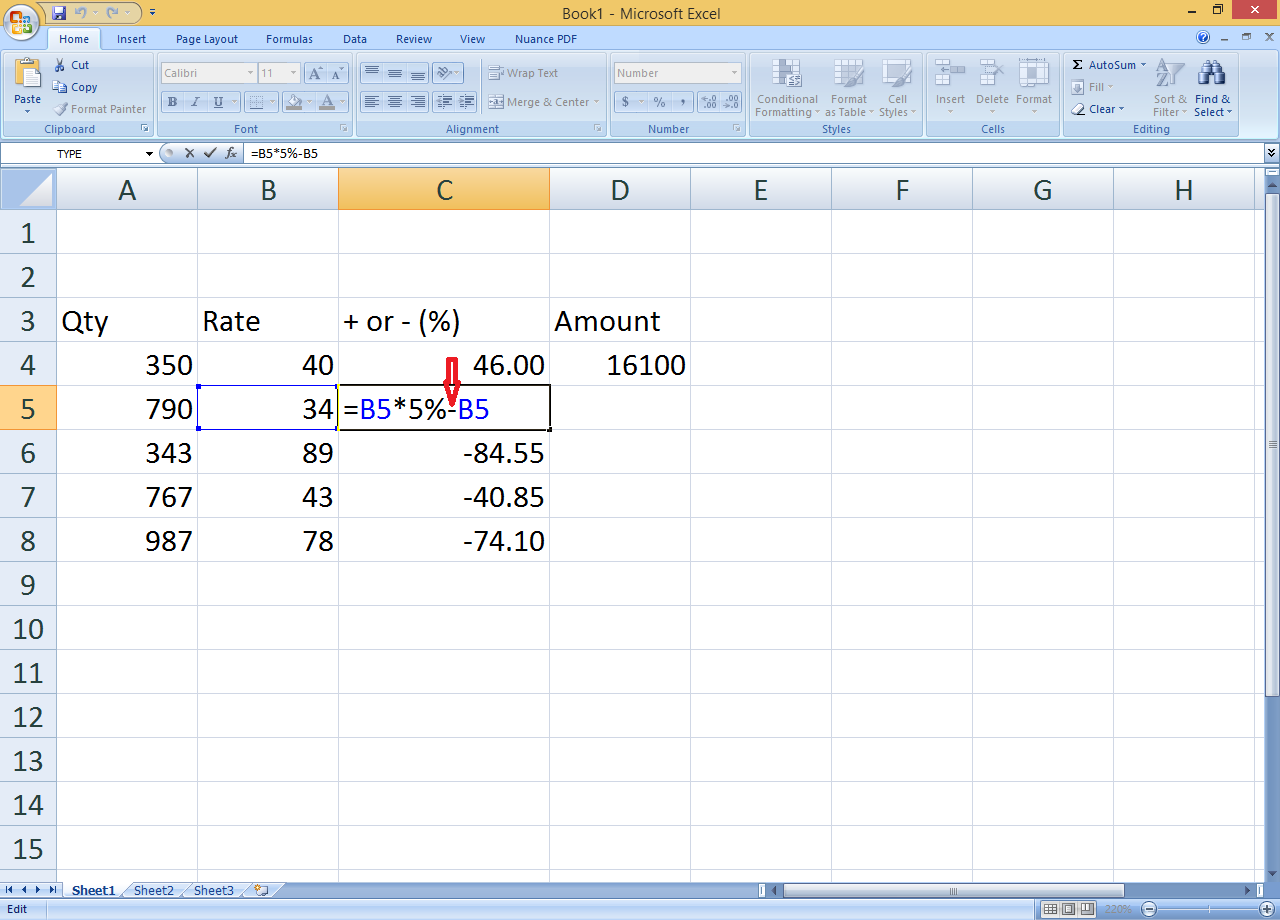Viewport: 1280px width, 920px height.
Task: Customize Quick Access Toolbar dropdown
Action: (x=152, y=13)
